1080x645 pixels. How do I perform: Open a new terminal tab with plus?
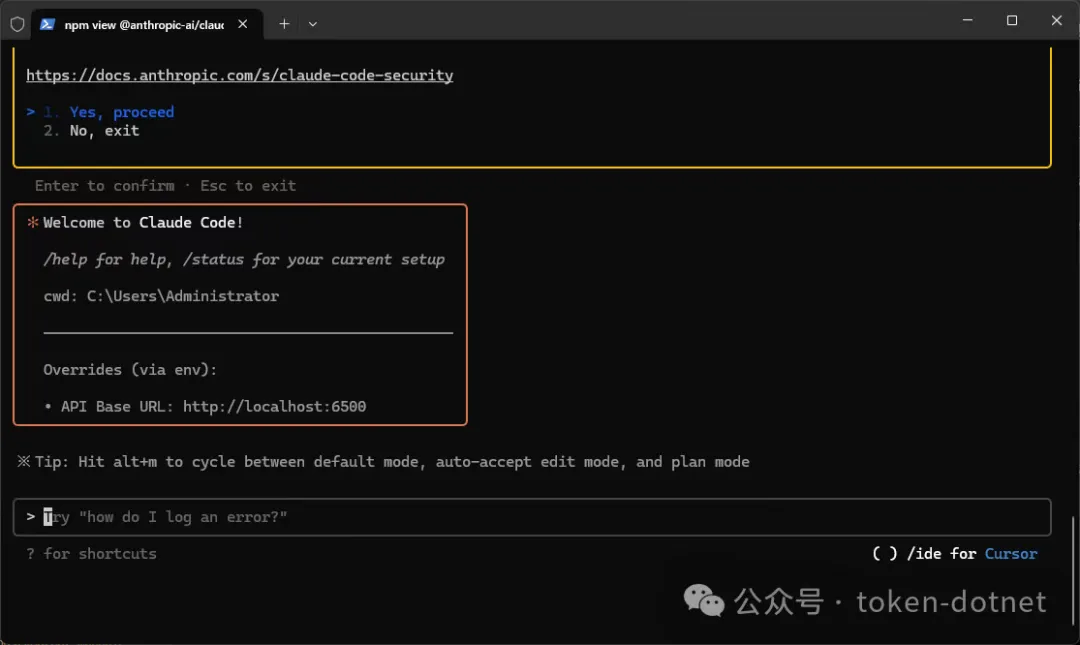pyautogui.click(x=284, y=23)
